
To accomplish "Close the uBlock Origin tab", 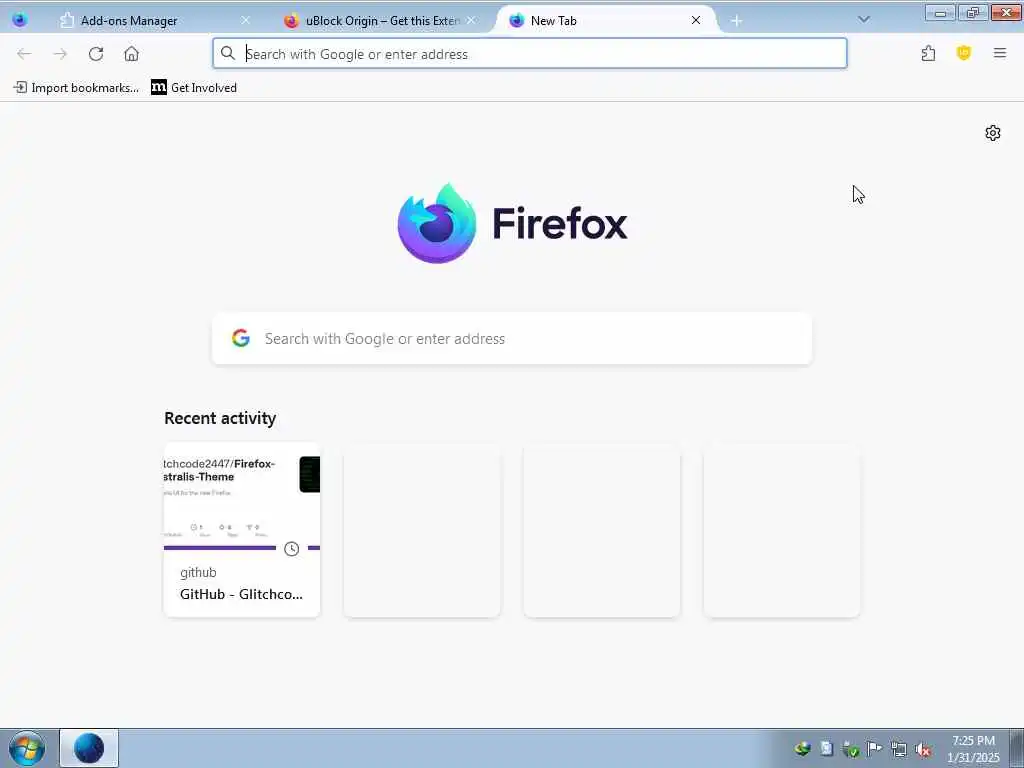I will [471, 20].
